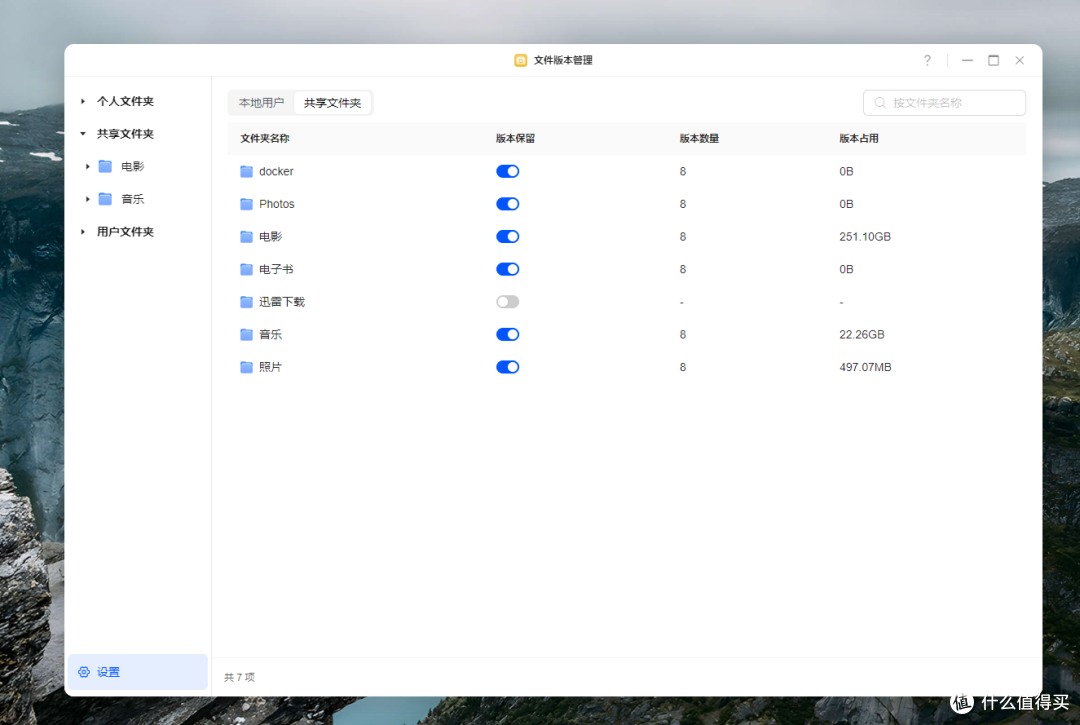Turn off version retention for 电影
This screenshot has width=1080, height=725.
(508, 237)
